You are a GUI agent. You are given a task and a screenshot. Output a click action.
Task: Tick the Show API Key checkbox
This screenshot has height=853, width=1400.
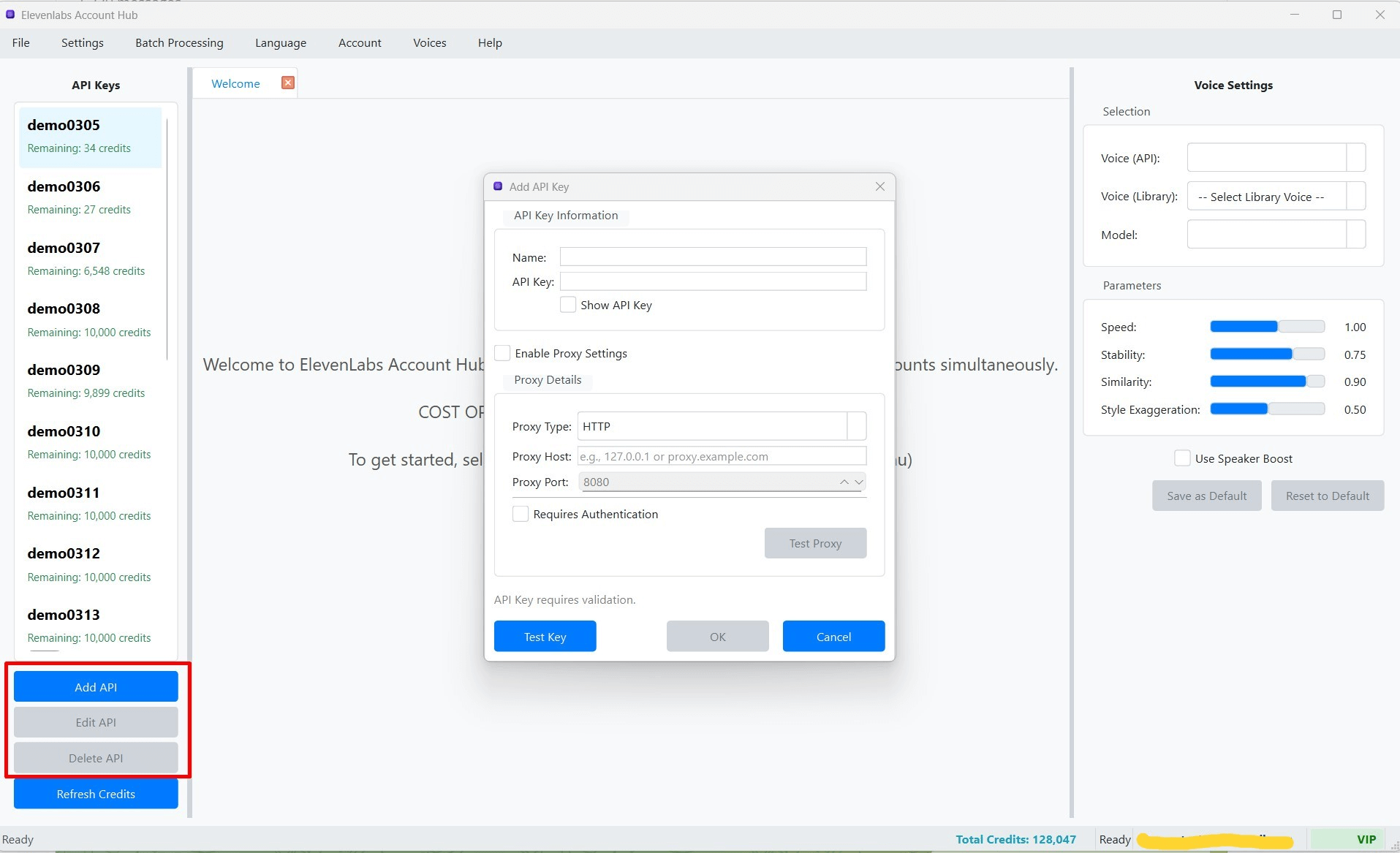[x=568, y=305]
